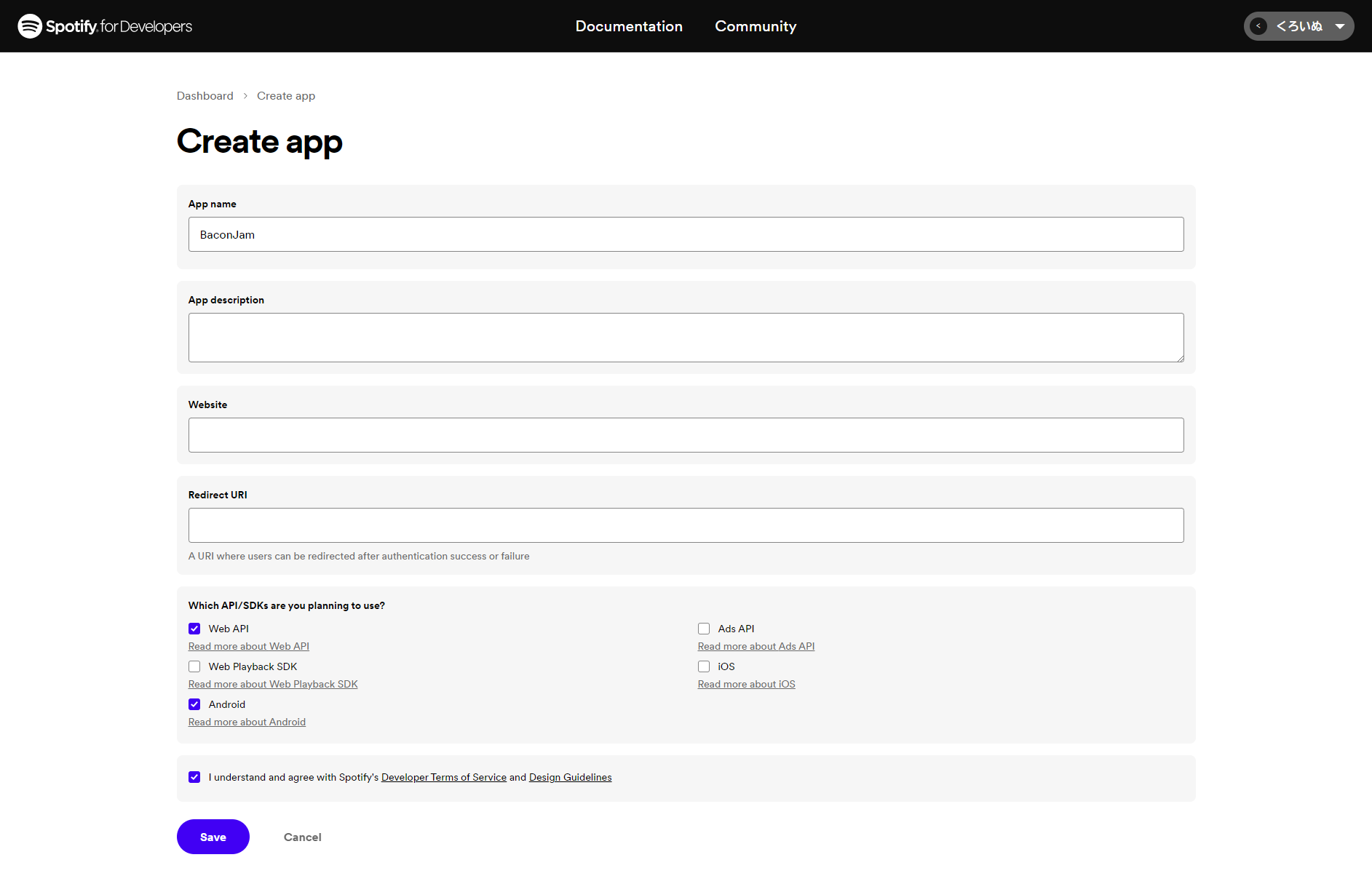Viewport: 1372px width, 892px height.
Task: Click the App name input field
Action: coord(686,234)
